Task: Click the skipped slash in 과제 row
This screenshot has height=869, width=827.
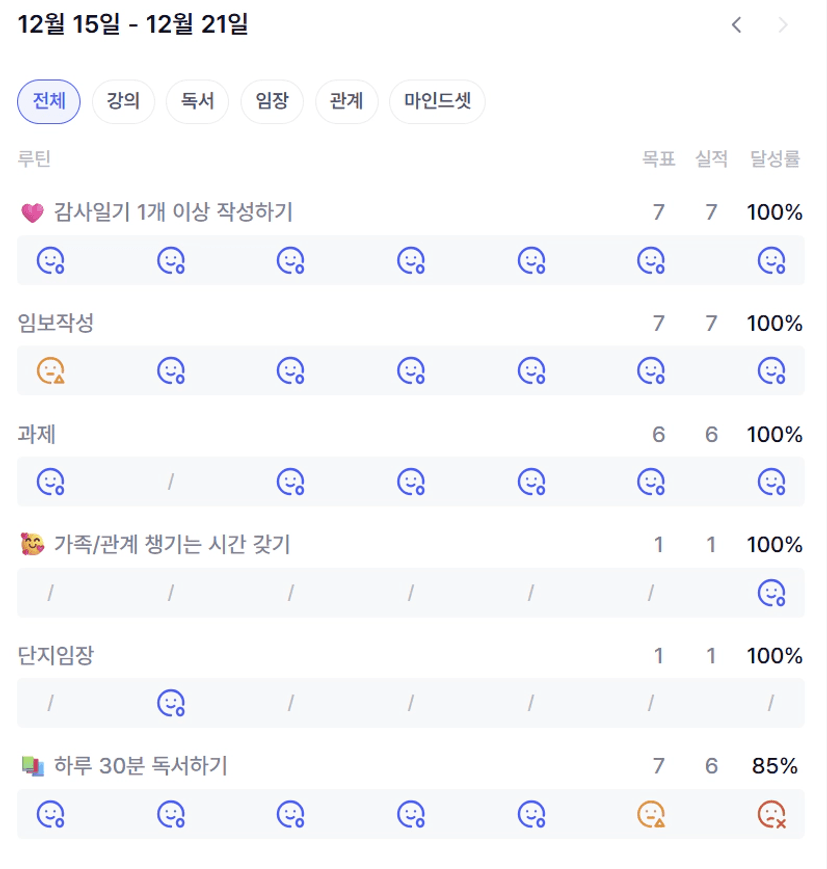Action: click(171, 482)
